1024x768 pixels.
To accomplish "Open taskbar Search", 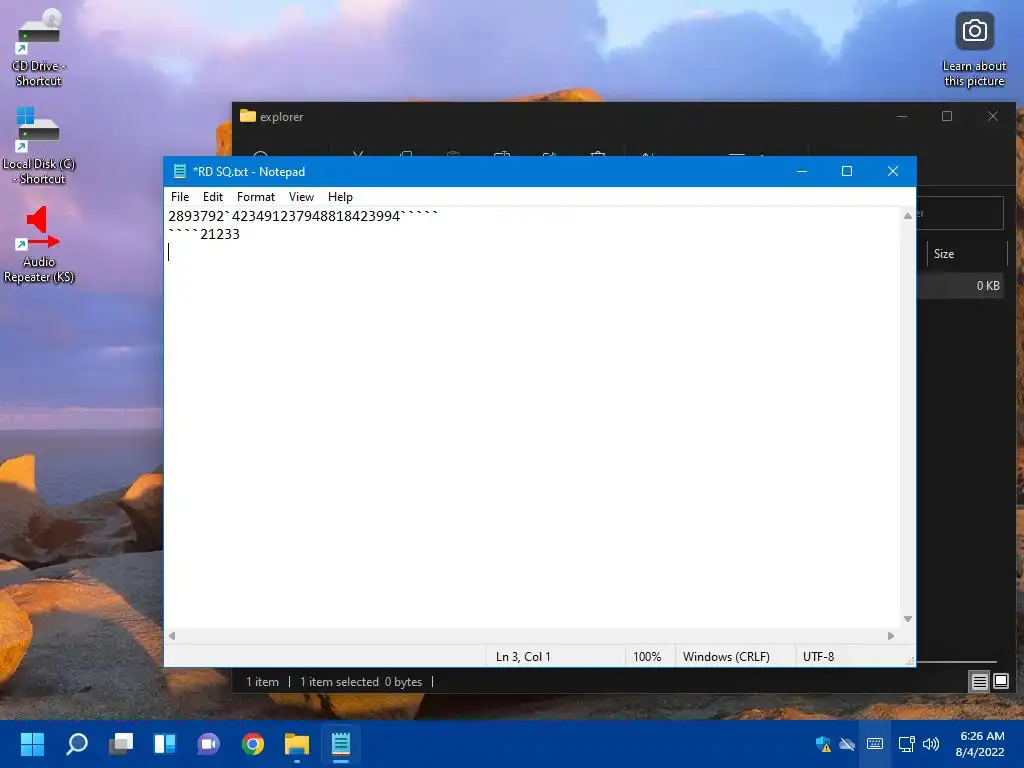I will pyautogui.click(x=76, y=744).
